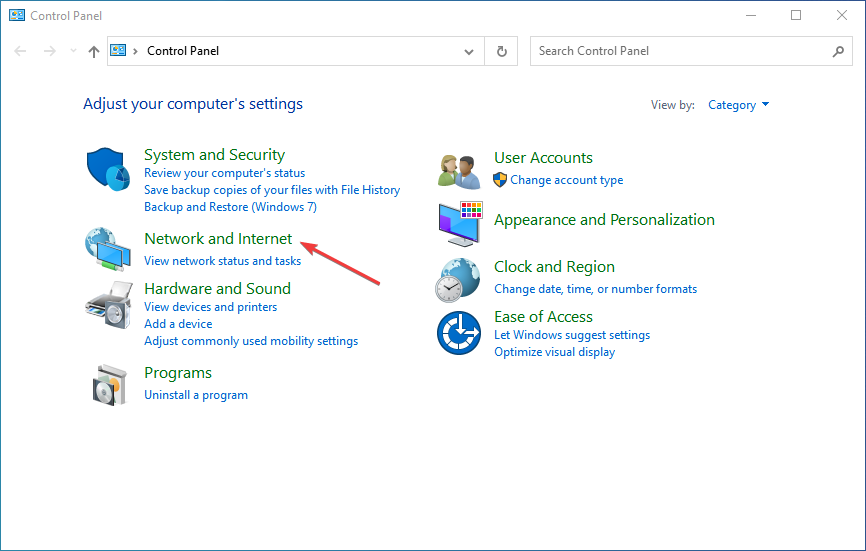Minimize the Control Panel window

pyautogui.click(x=751, y=15)
